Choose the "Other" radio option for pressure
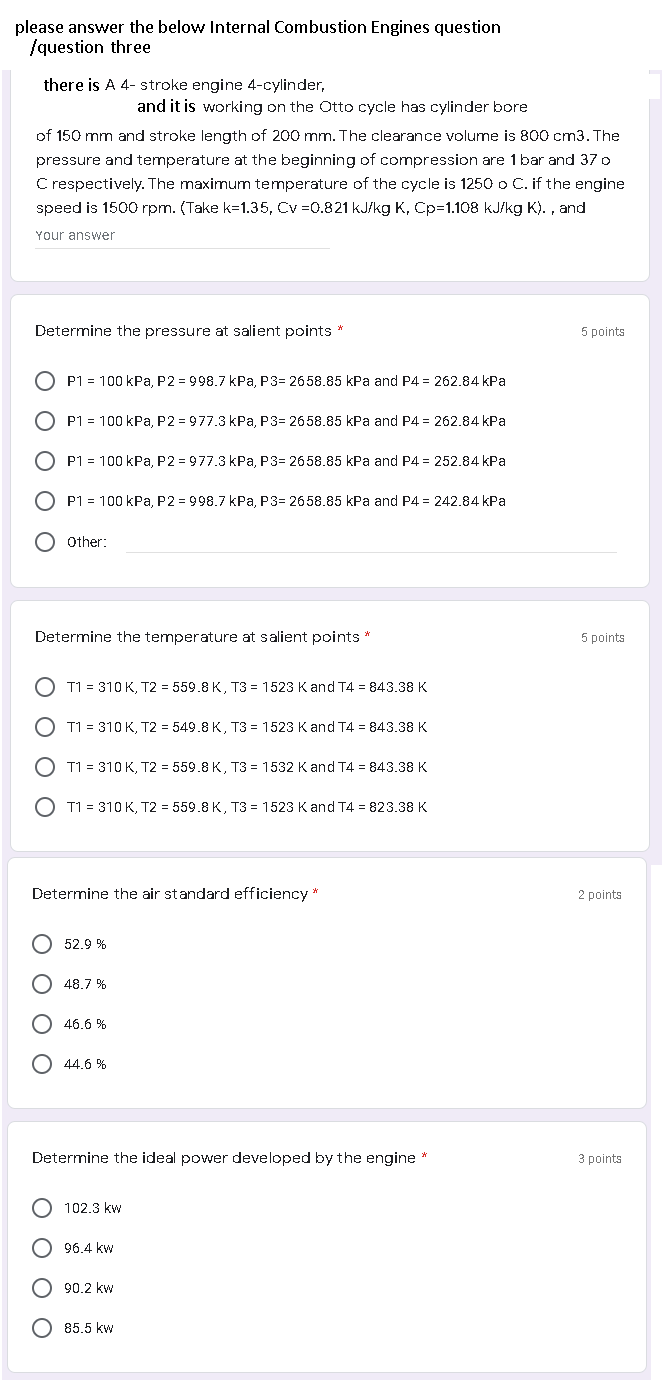662x1380 pixels. pyautogui.click(x=45, y=542)
